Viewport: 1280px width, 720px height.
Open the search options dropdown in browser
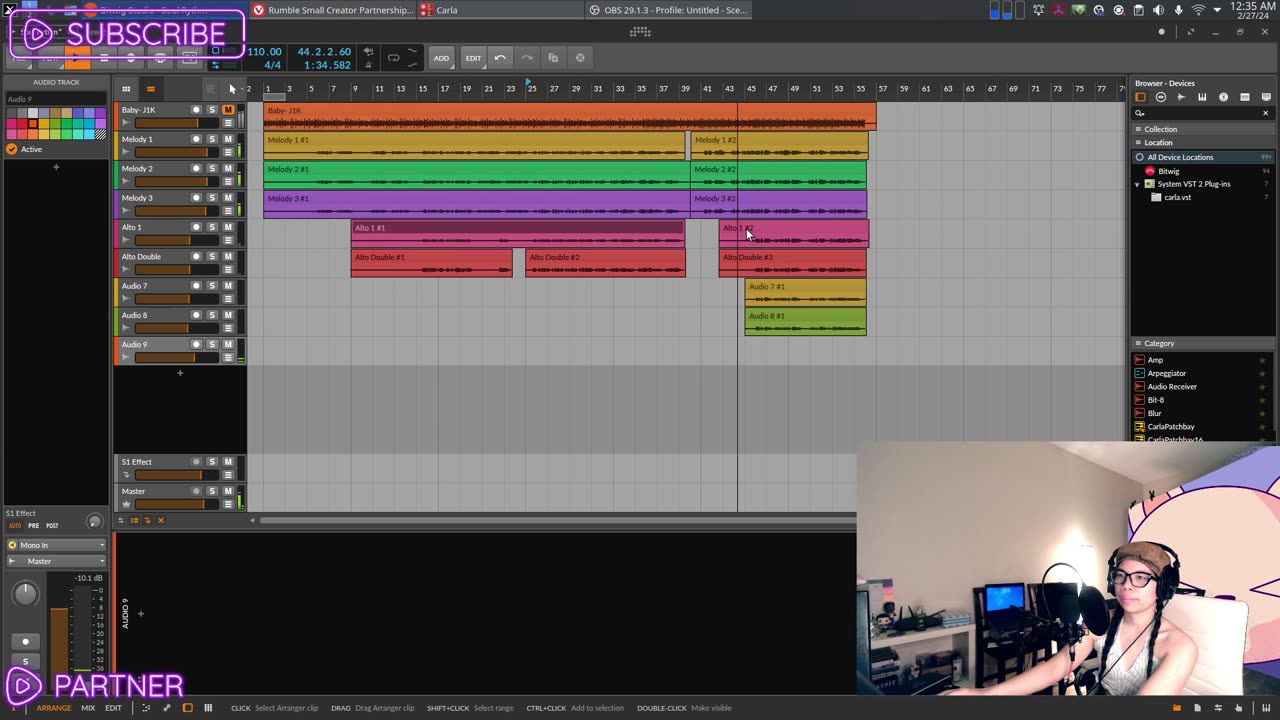1140,113
